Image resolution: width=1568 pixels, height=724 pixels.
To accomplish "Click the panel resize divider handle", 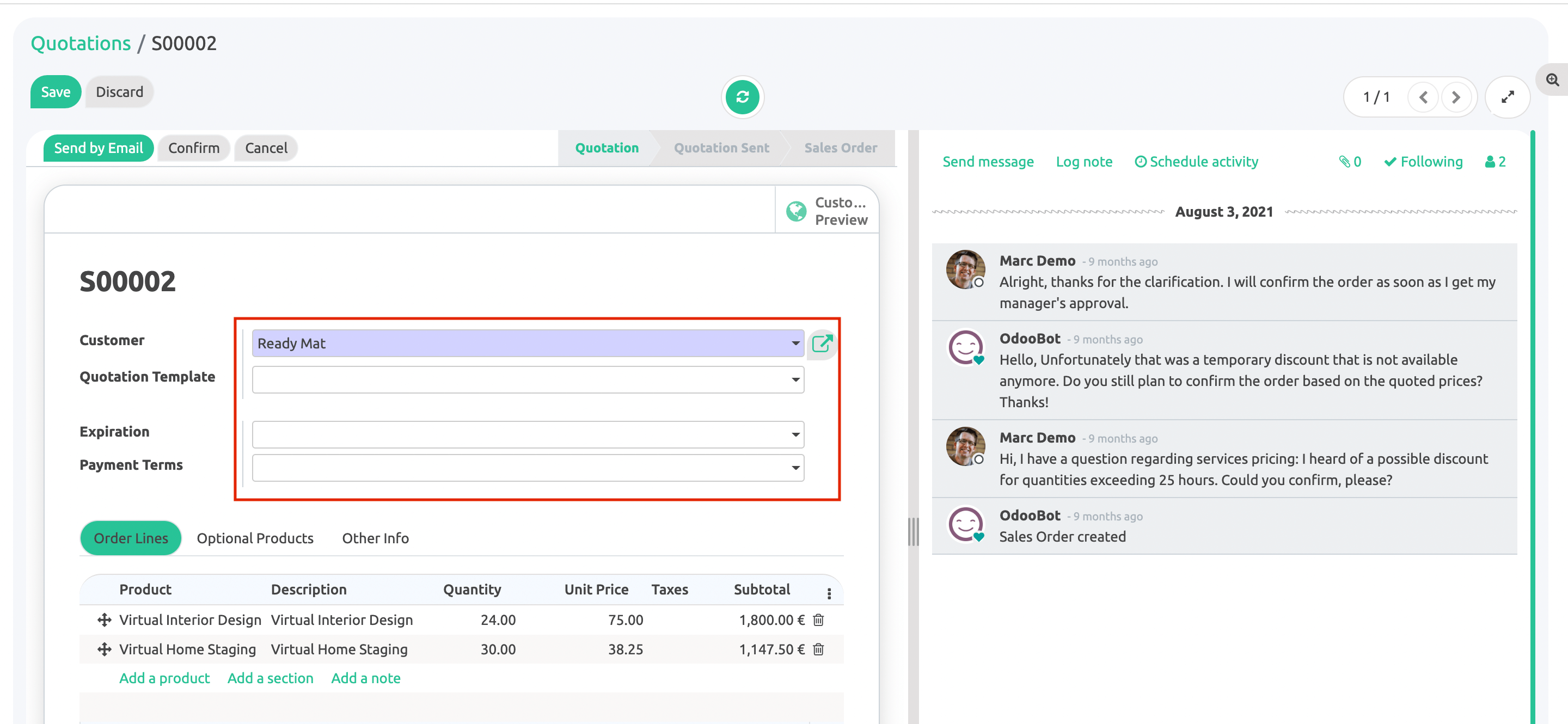I will pyautogui.click(x=912, y=532).
